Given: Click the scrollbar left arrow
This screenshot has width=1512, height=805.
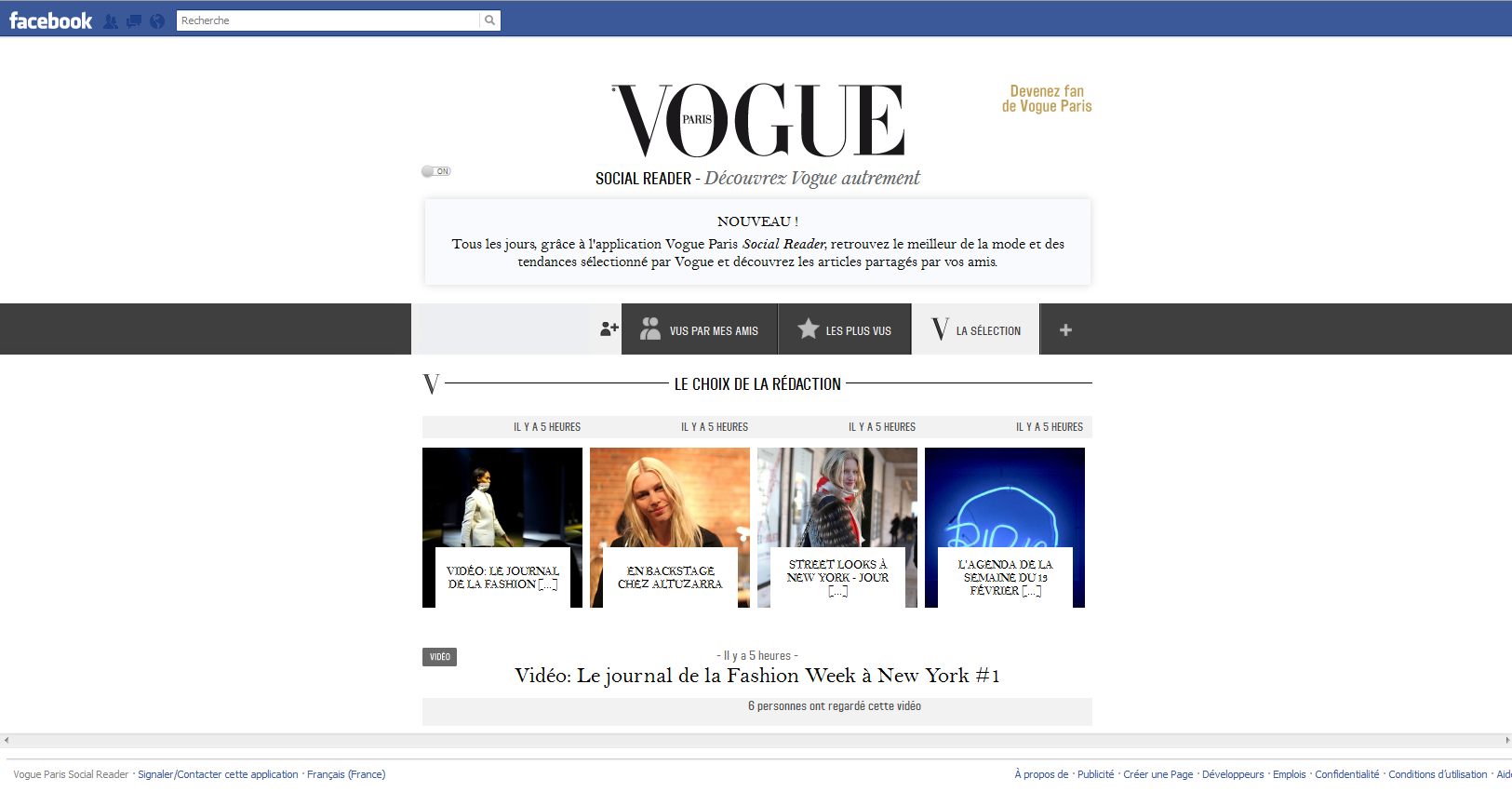Looking at the screenshot, I should (7, 741).
